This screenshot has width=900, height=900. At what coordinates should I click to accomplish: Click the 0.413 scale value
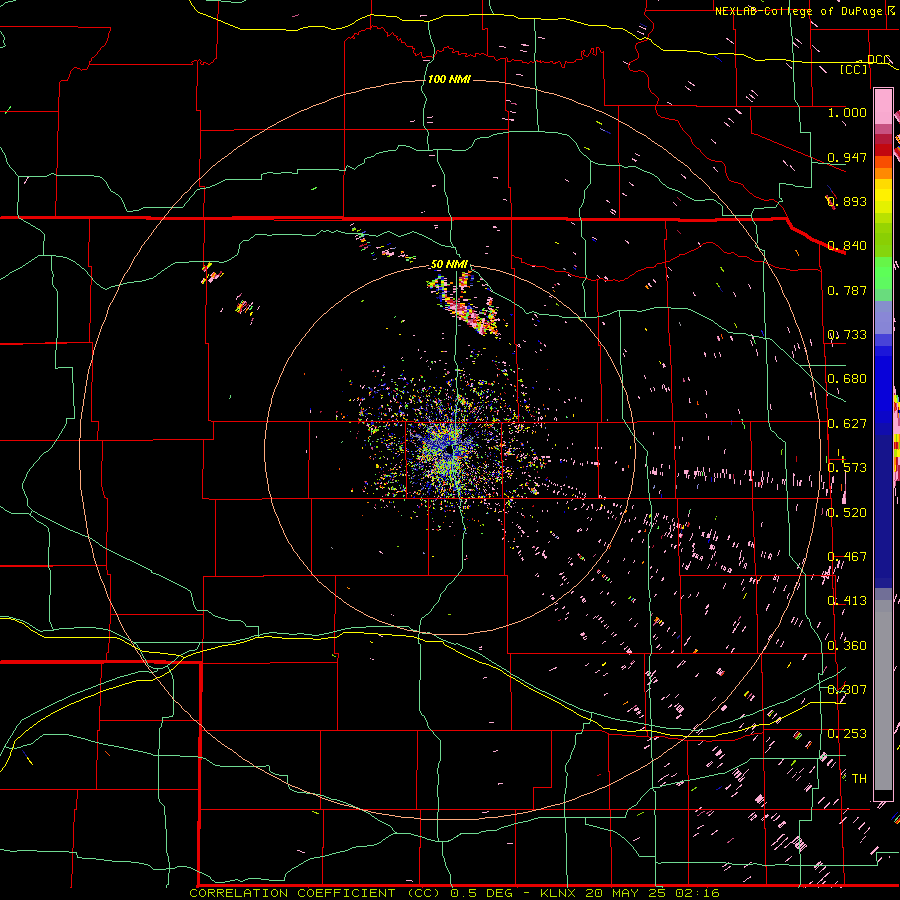[x=847, y=601]
